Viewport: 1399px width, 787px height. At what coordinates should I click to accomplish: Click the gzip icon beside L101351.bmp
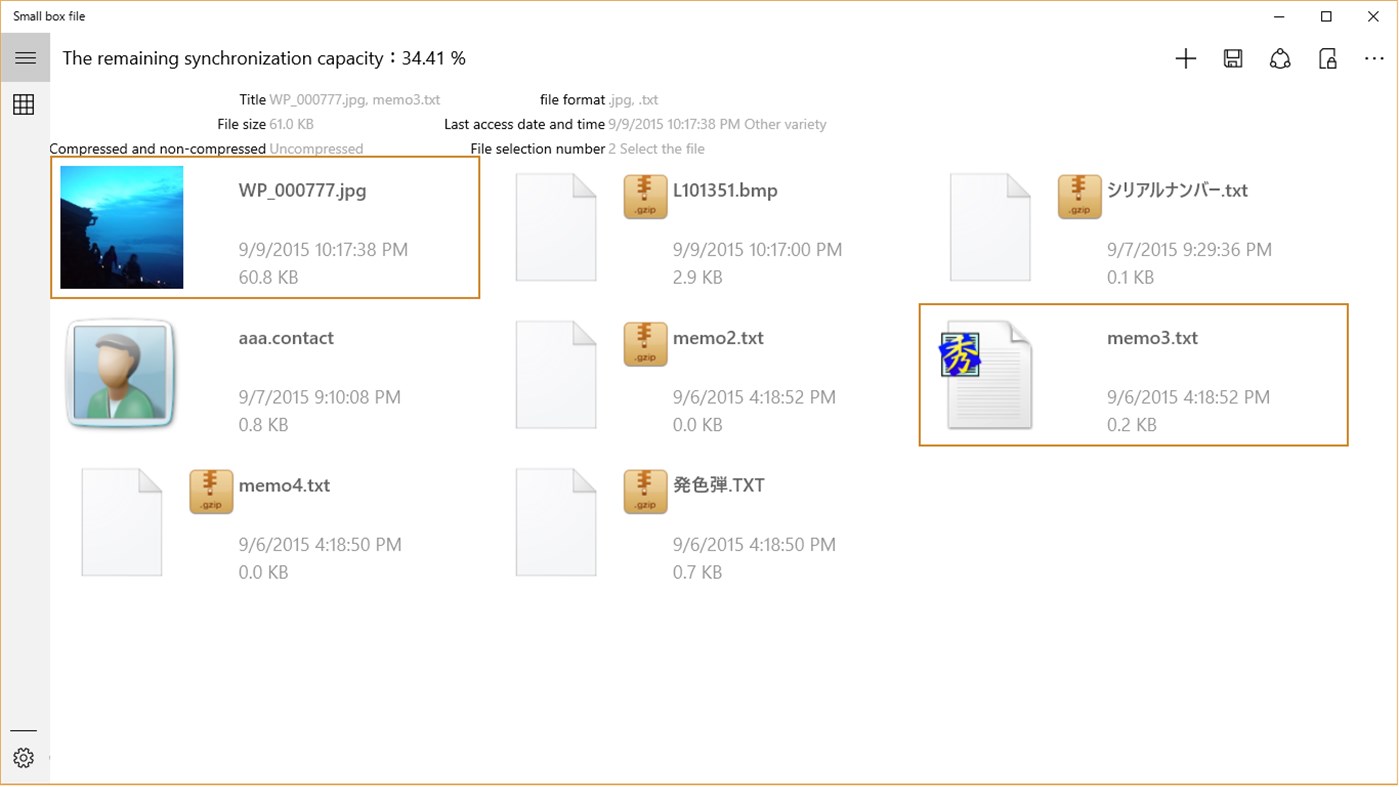coord(645,196)
